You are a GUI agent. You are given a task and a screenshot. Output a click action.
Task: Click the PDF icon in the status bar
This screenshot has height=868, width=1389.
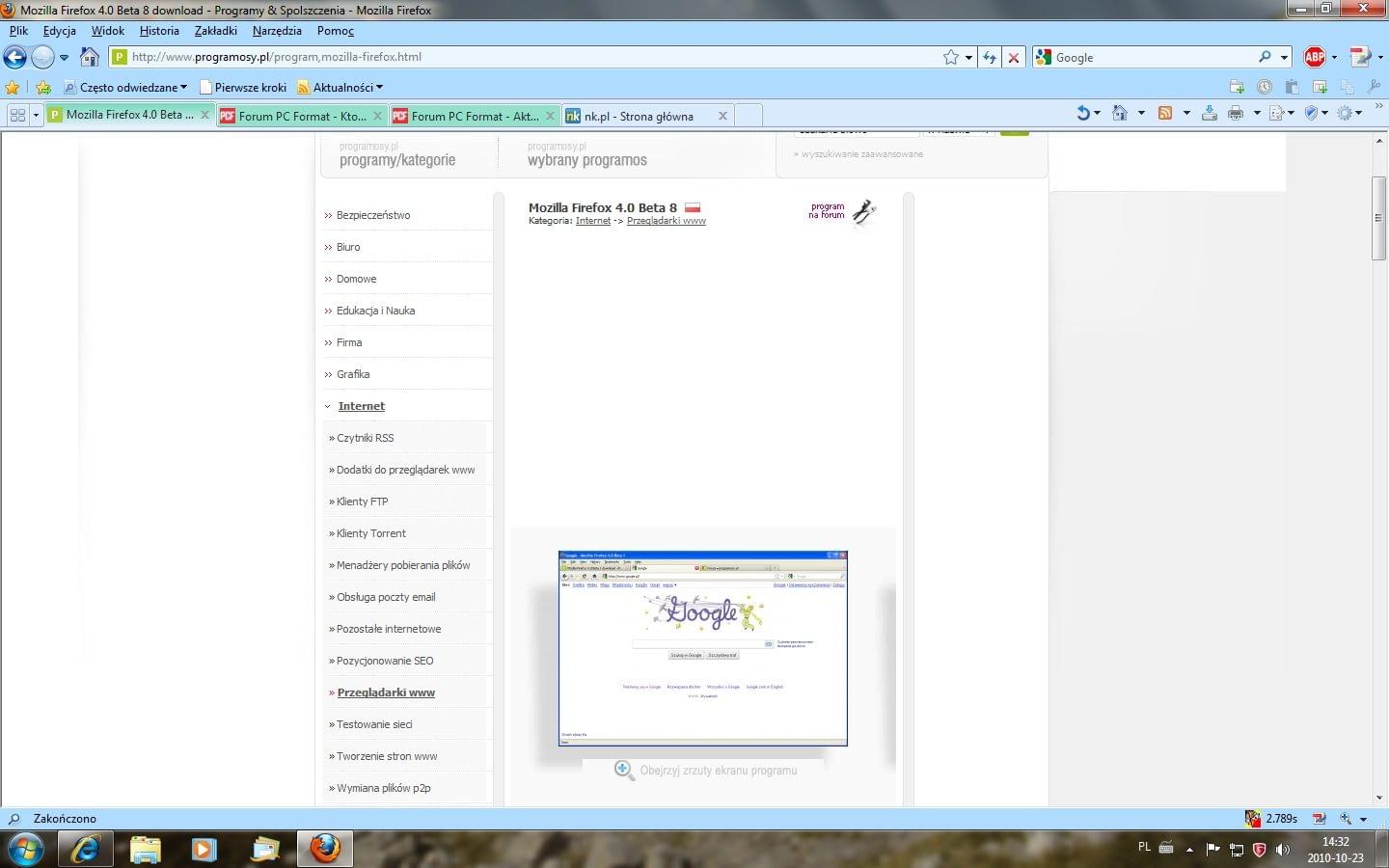click(x=1320, y=819)
